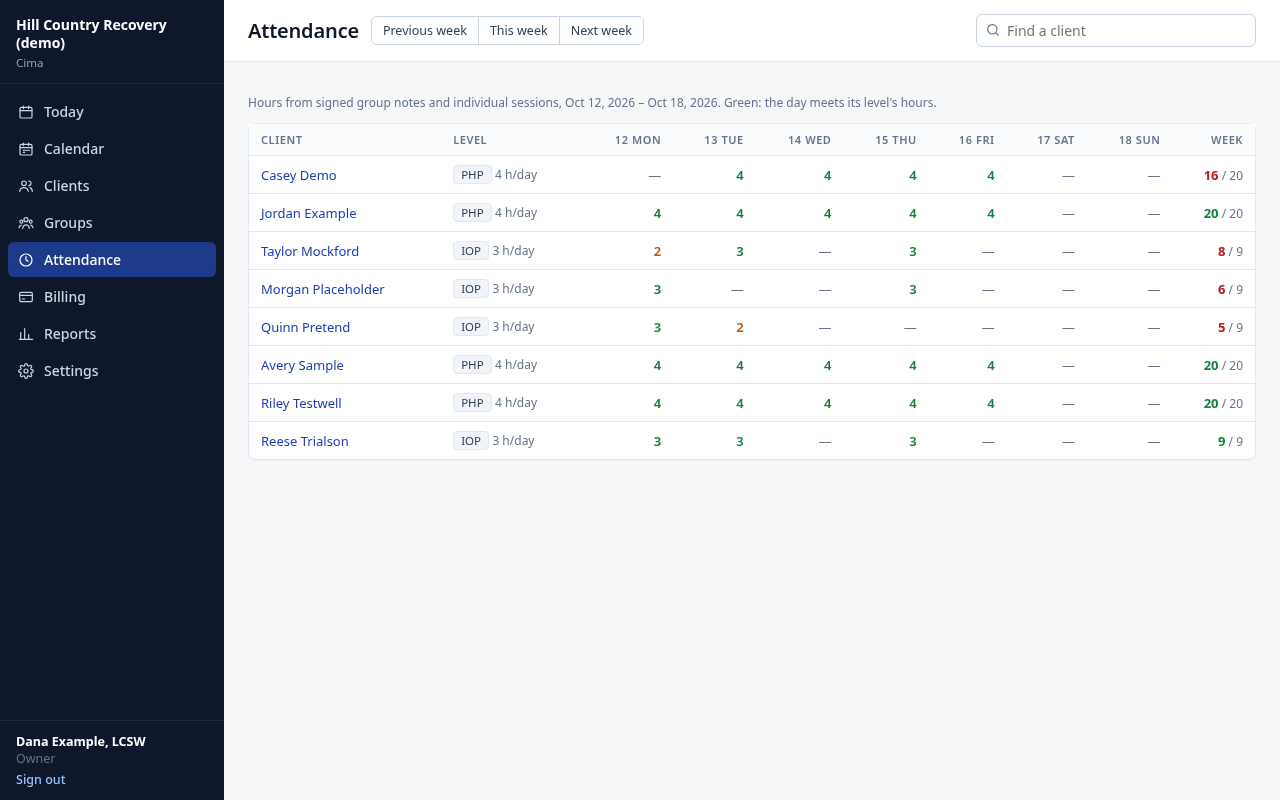Open Taylor Mockford's client record
Viewport: 1280px width, 800px height.
310,251
